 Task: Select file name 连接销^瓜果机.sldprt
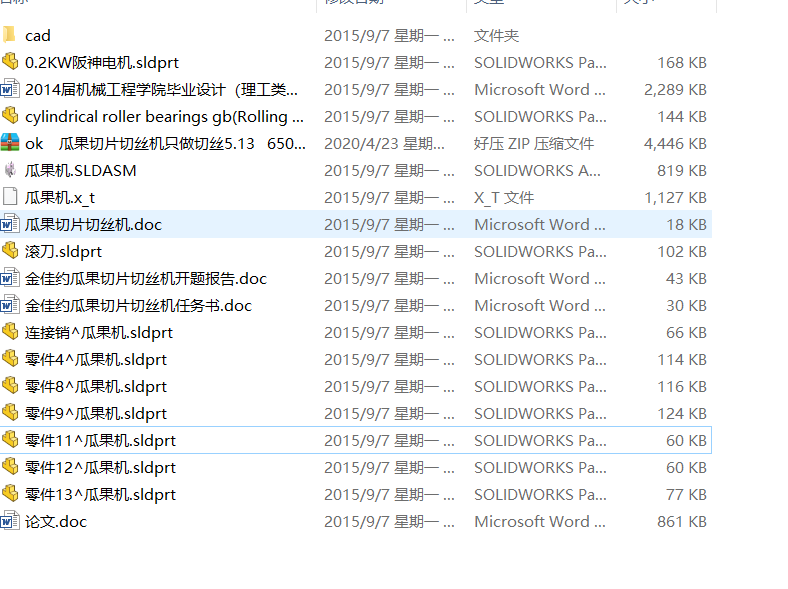point(99,333)
